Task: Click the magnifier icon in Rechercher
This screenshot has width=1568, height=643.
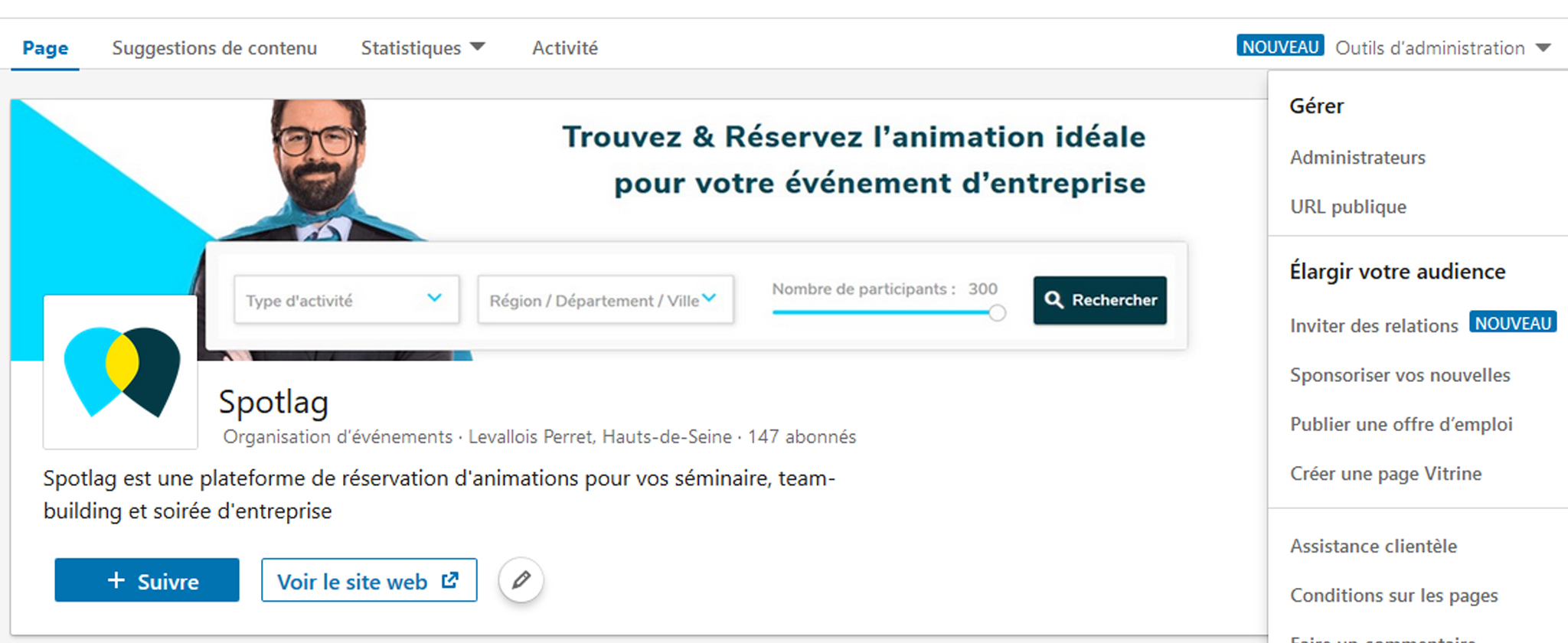Action: point(1054,300)
